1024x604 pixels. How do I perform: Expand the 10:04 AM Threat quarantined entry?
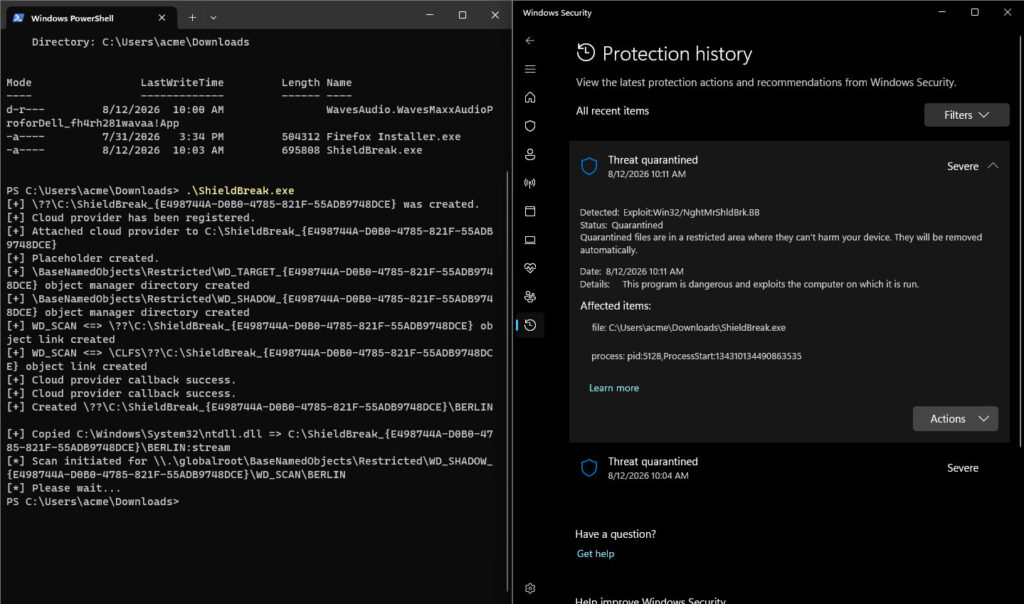(x=789, y=468)
